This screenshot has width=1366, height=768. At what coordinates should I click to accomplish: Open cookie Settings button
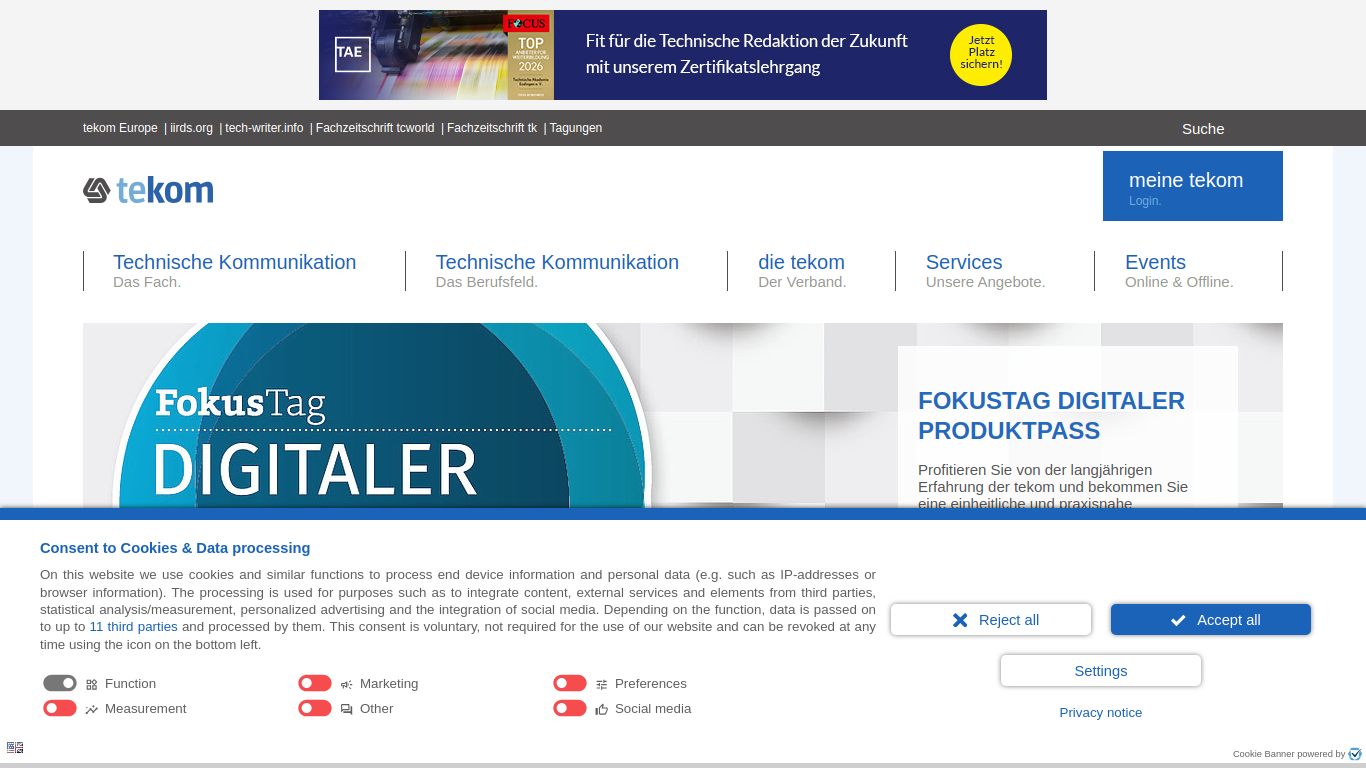click(x=1101, y=671)
